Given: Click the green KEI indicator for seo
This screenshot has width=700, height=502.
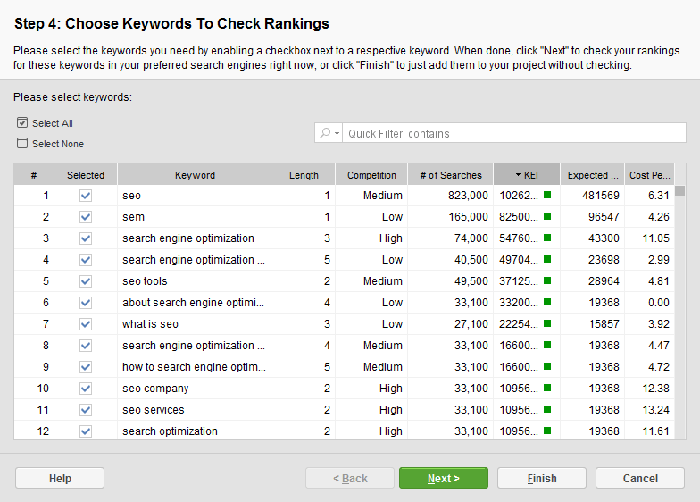Looking at the screenshot, I should click(547, 196).
